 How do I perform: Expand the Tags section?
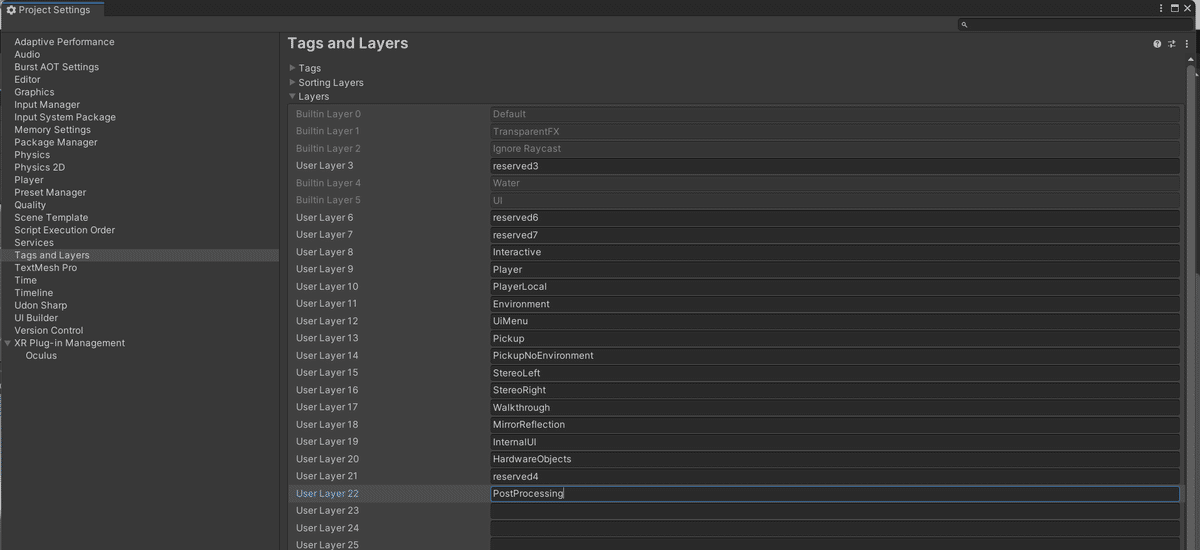tap(293, 68)
